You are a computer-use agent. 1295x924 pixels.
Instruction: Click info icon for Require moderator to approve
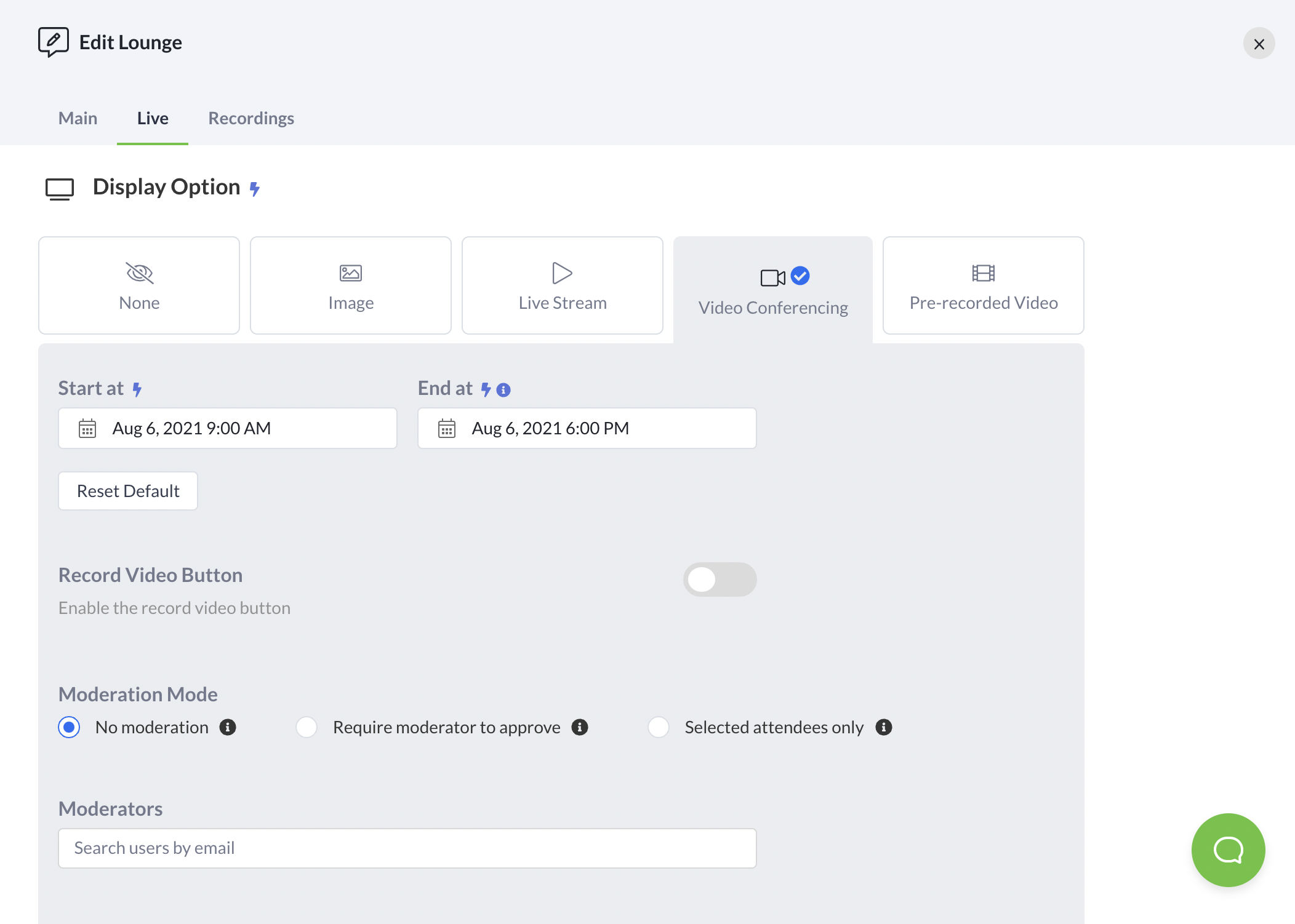(x=580, y=727)
